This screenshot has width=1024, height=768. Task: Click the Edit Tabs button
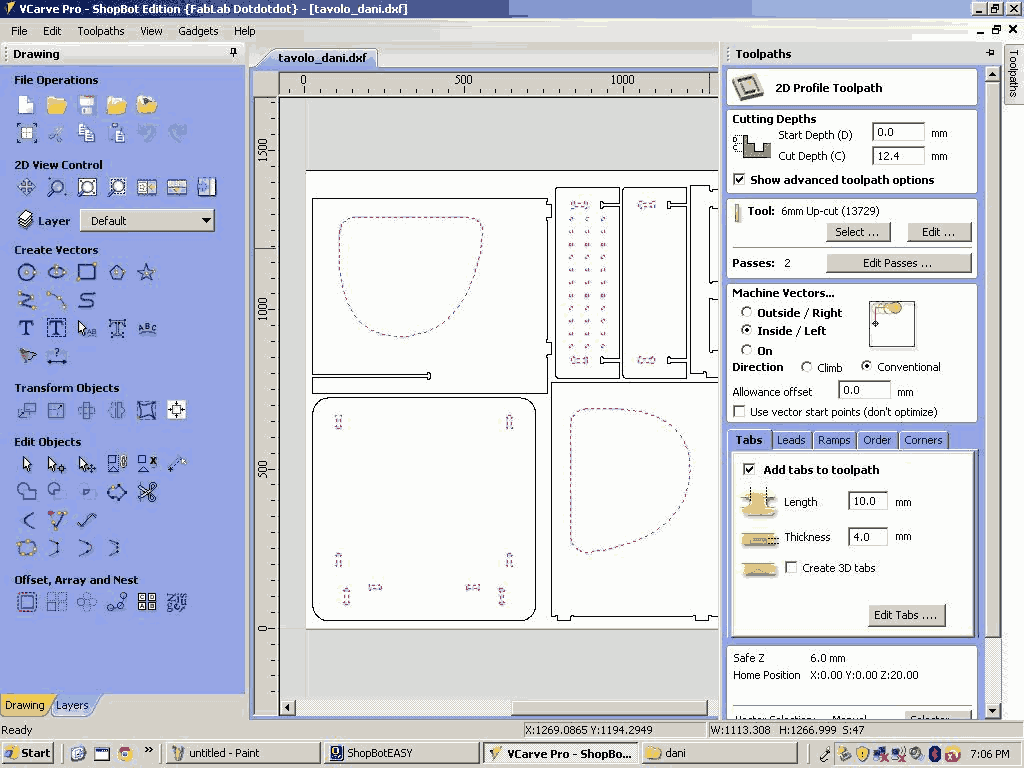(x=905, y=615)
